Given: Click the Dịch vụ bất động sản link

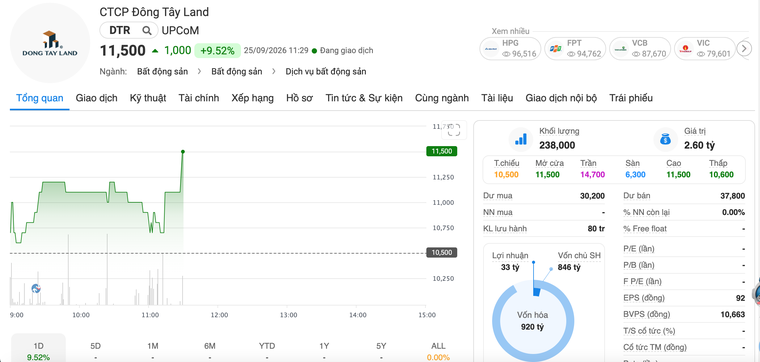Looking at the screenshot, I should point(326,72).
